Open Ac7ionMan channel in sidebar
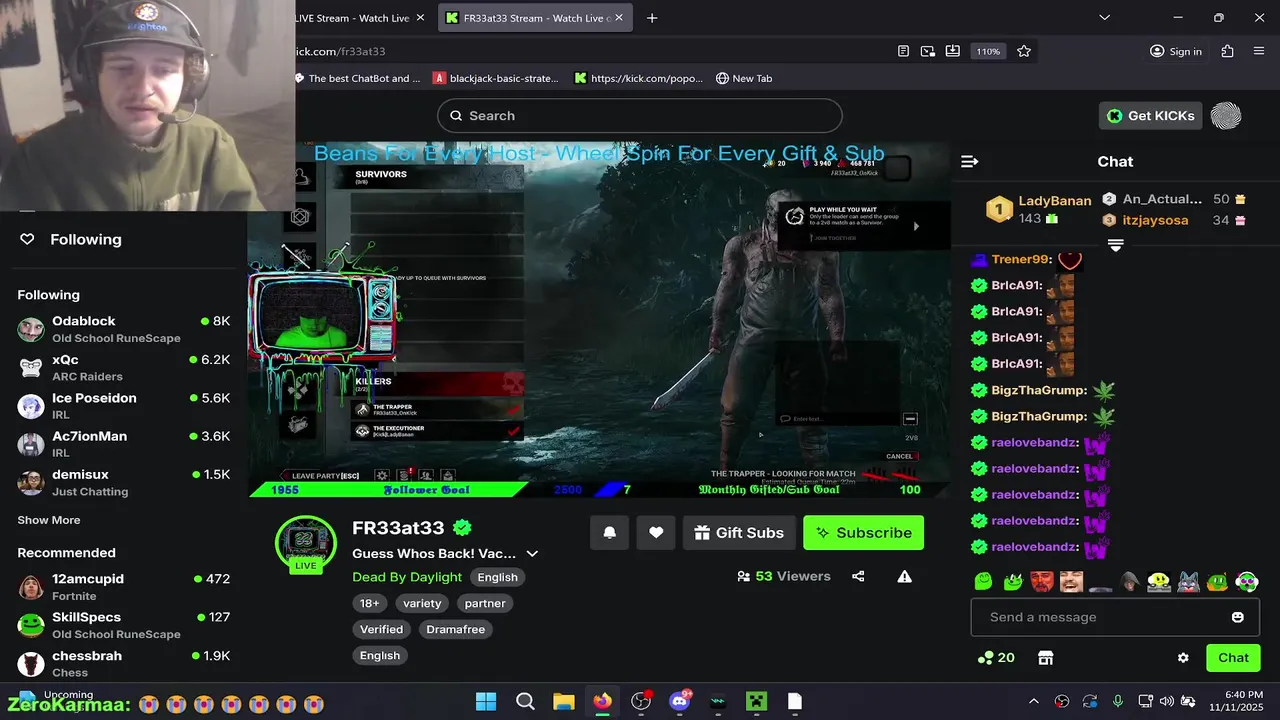This screenshot has width=1280, height=720. 124,444
